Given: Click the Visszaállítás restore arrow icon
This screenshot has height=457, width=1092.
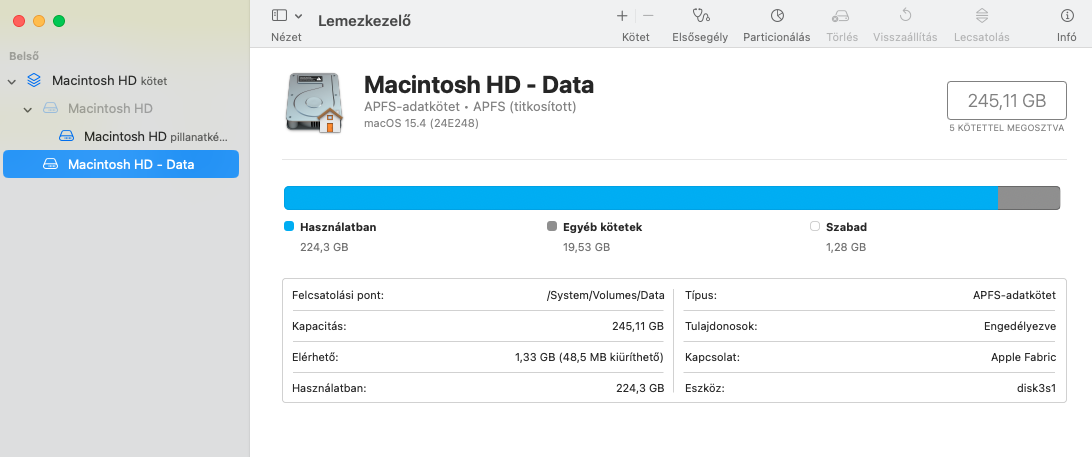Looking at the screenshot, I should [905, 15].
